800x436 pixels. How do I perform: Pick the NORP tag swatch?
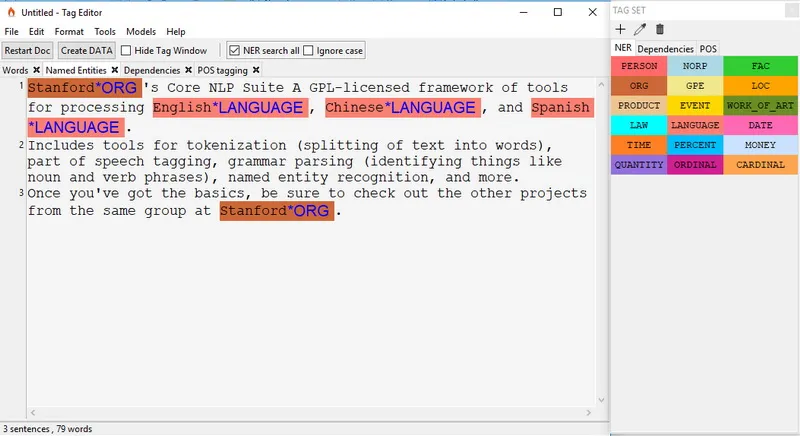695,66
